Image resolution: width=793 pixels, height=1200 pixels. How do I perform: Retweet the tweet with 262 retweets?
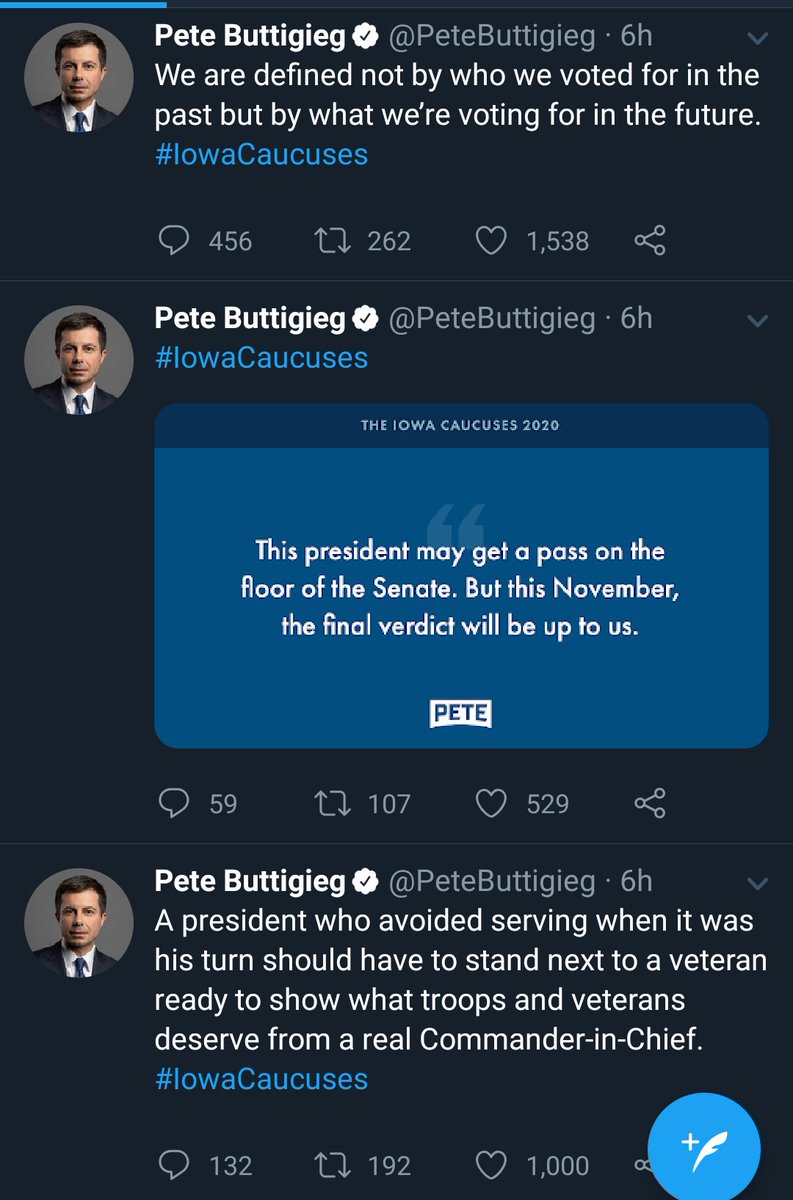(x=333, y=241)
